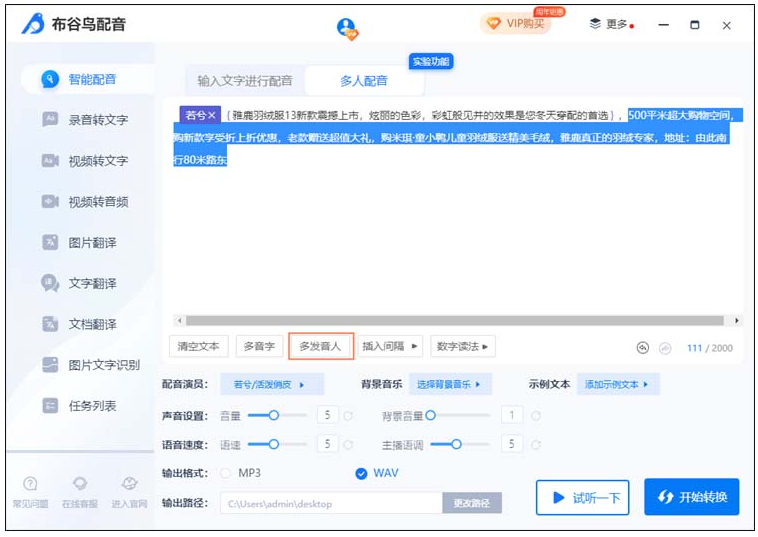758x537 pixels.
Task: Expand the 配音演员 voice actor dropdown
Action: click(270, 384)
